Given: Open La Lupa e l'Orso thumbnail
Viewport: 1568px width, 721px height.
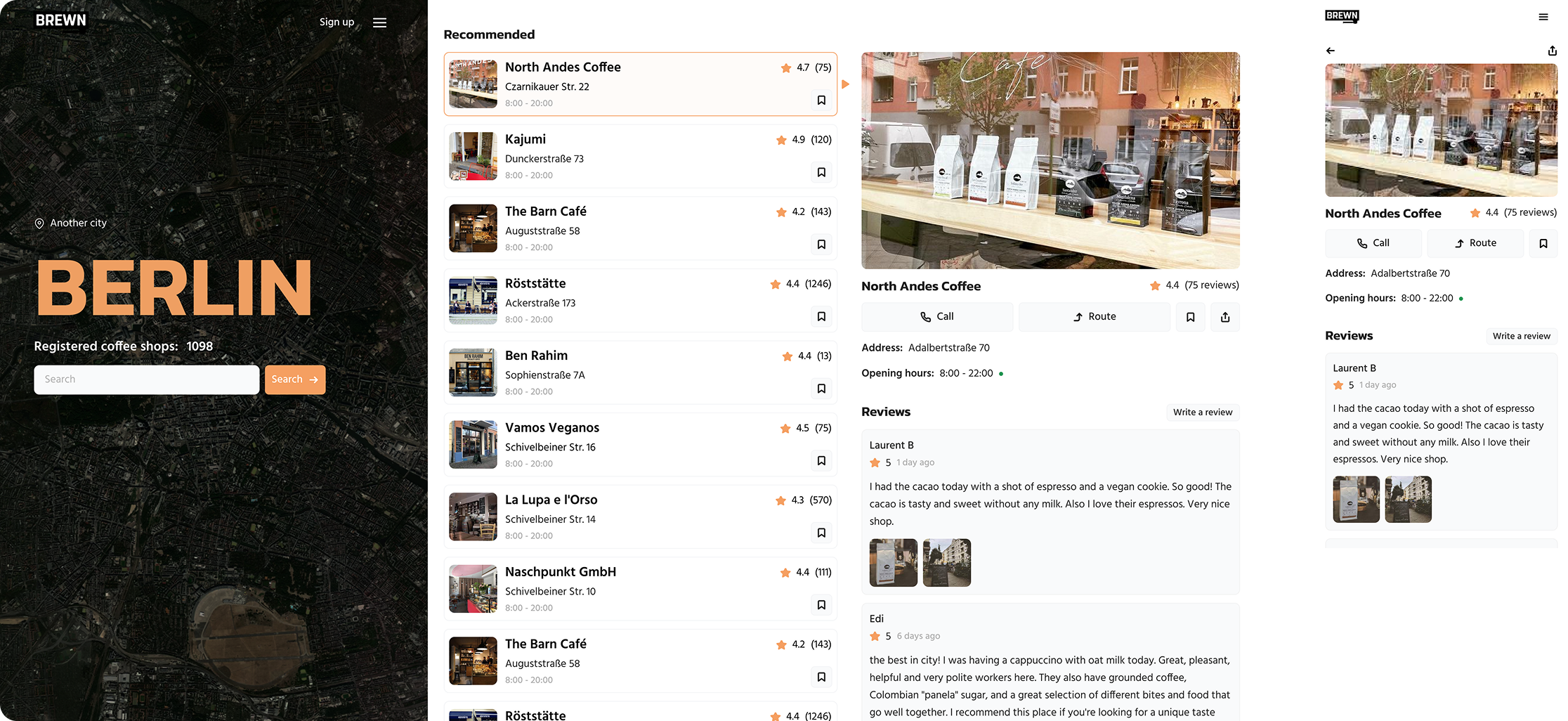Looking at the screenshot, I should tap(473, 517).
